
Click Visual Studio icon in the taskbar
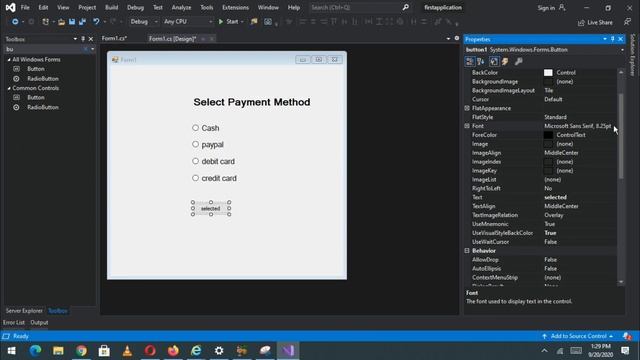[288, 350]
